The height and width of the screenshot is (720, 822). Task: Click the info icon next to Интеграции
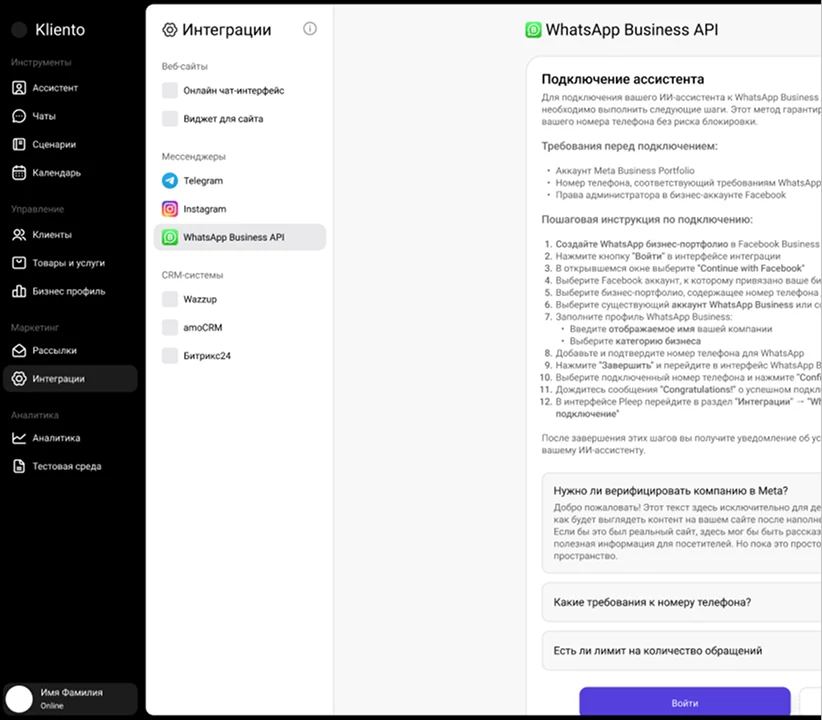point(310,29)
